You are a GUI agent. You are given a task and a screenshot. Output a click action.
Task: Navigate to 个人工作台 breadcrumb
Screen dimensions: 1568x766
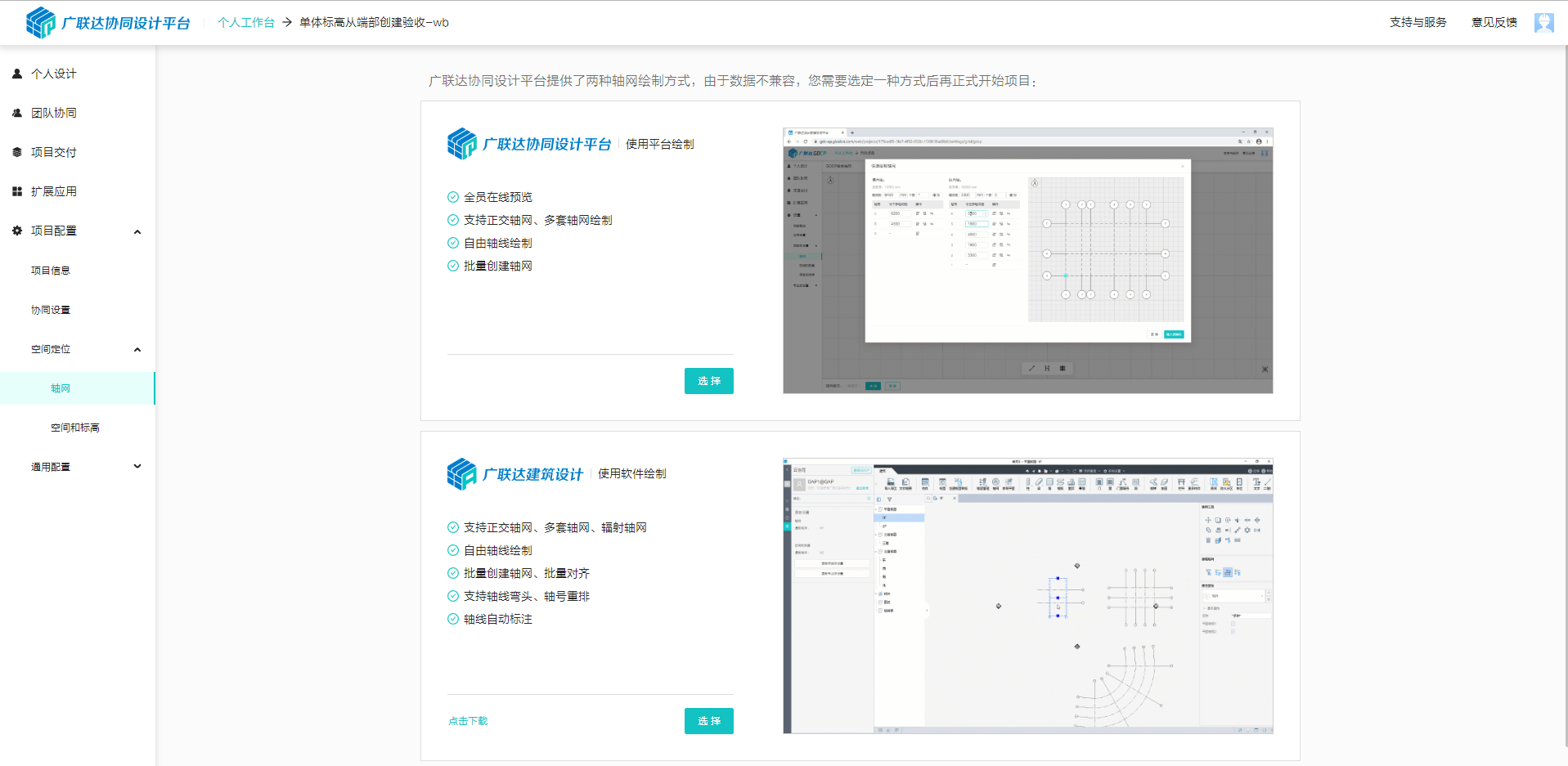[x=246, y=23]
